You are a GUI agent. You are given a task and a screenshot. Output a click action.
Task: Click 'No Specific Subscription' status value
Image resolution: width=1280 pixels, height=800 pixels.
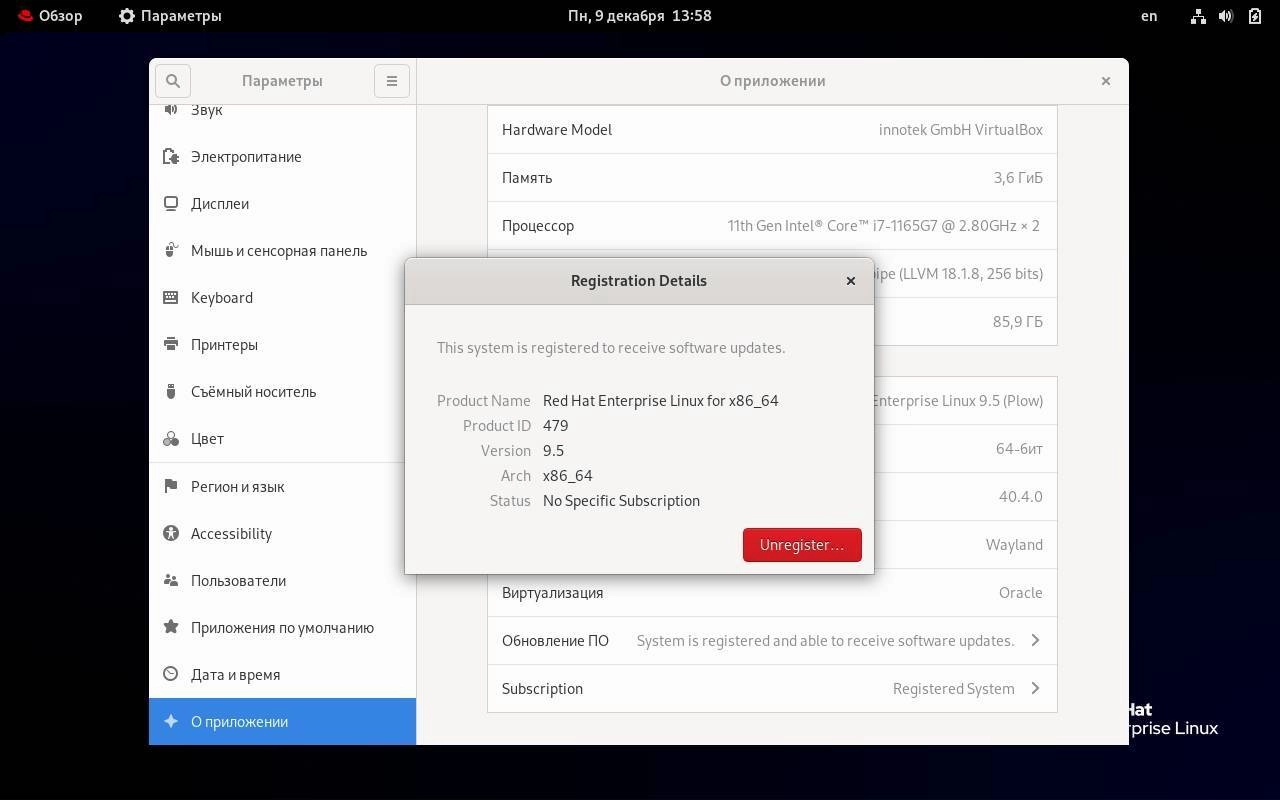[x=621, y=500]
